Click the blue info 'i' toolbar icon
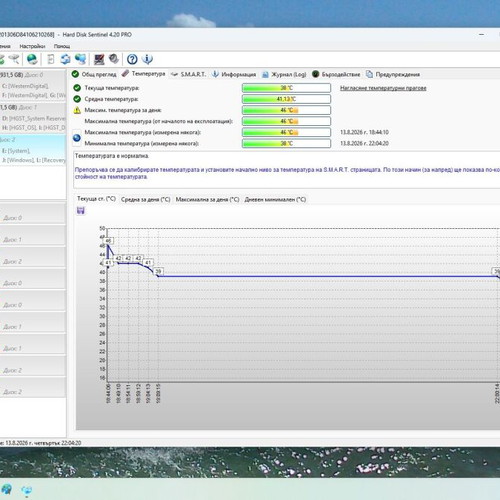 (x=147, y=59)
